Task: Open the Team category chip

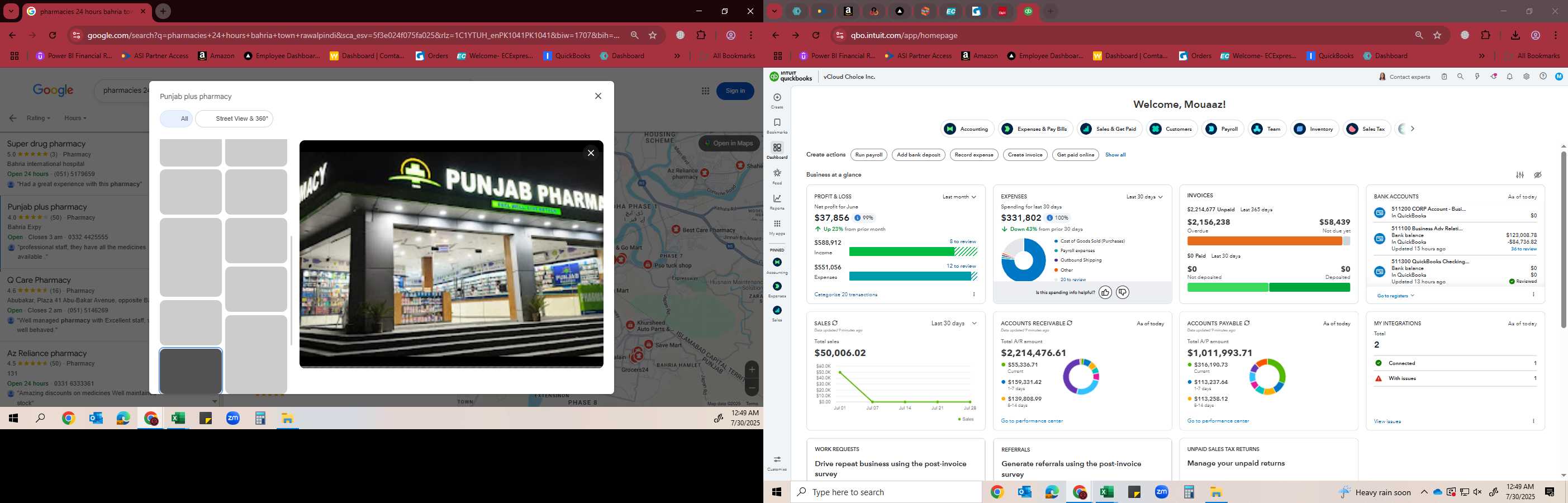Action: pos(1267,129)
